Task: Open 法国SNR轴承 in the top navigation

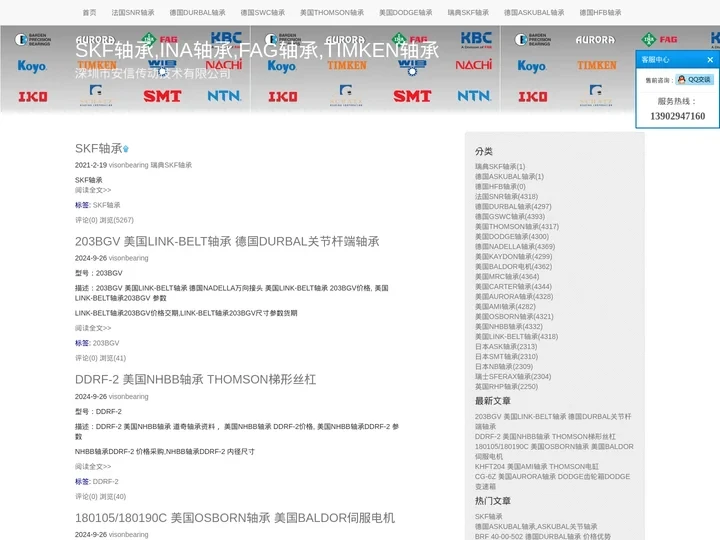Action: (133, 12)
